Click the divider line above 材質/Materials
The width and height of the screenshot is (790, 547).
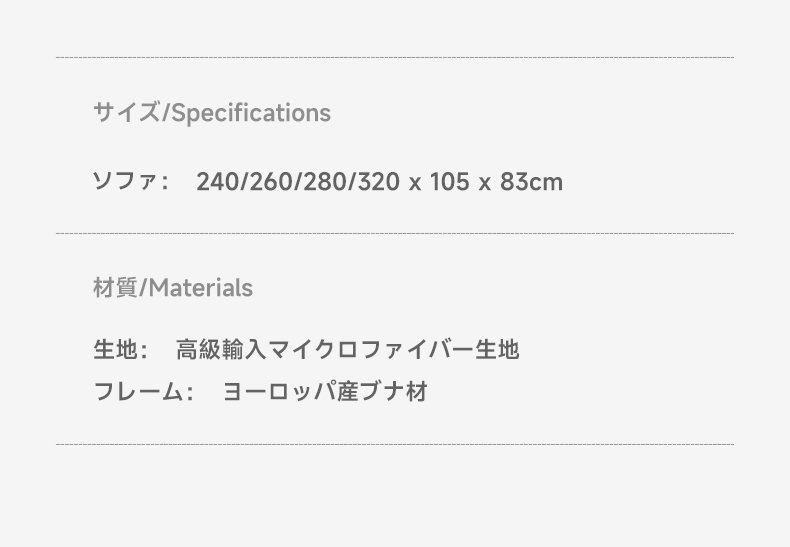click(395, 233)
